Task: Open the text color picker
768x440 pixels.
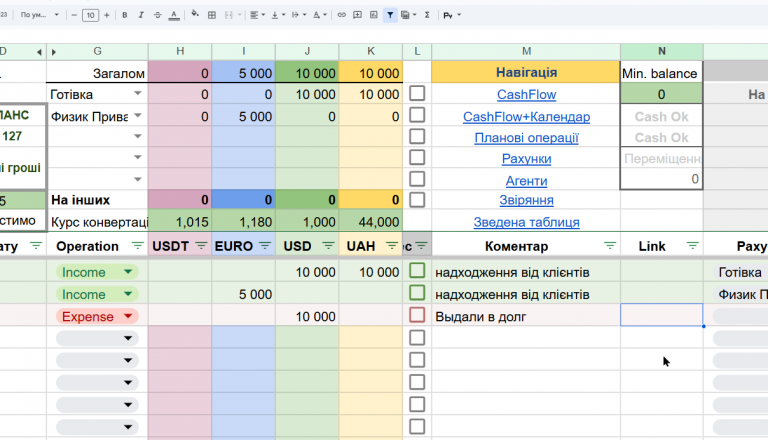Action: click(x=174, y=15)
